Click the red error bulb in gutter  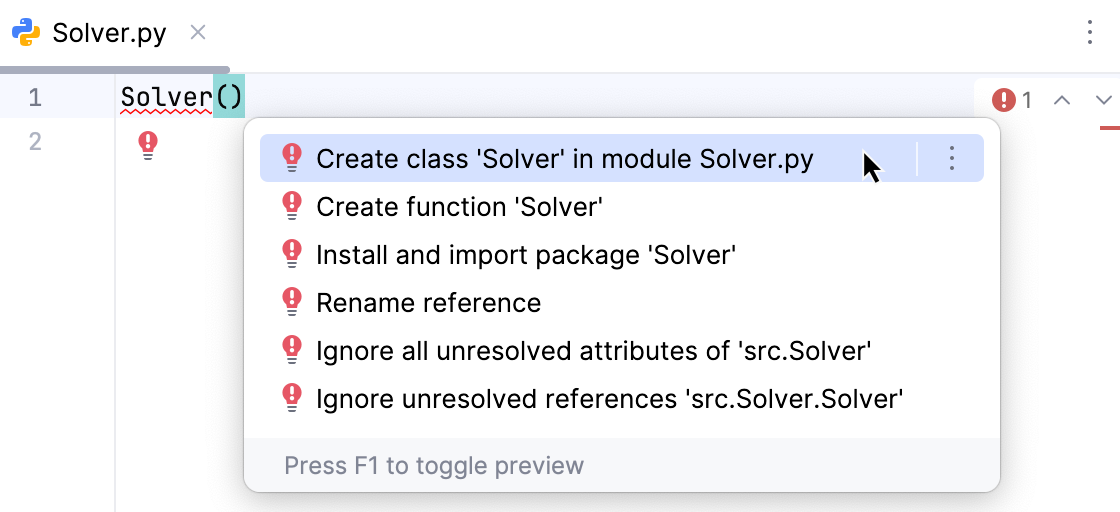(x=148, y=145)
